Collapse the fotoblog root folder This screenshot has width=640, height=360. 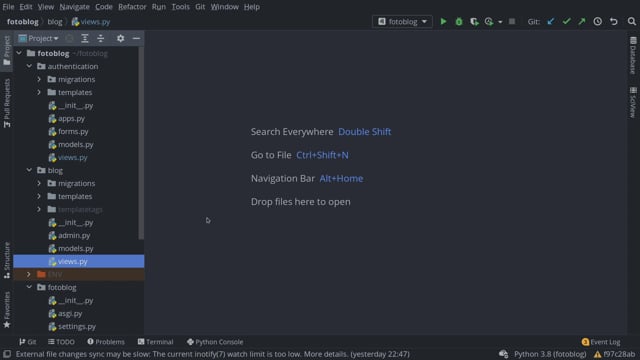tap(19, 53)
